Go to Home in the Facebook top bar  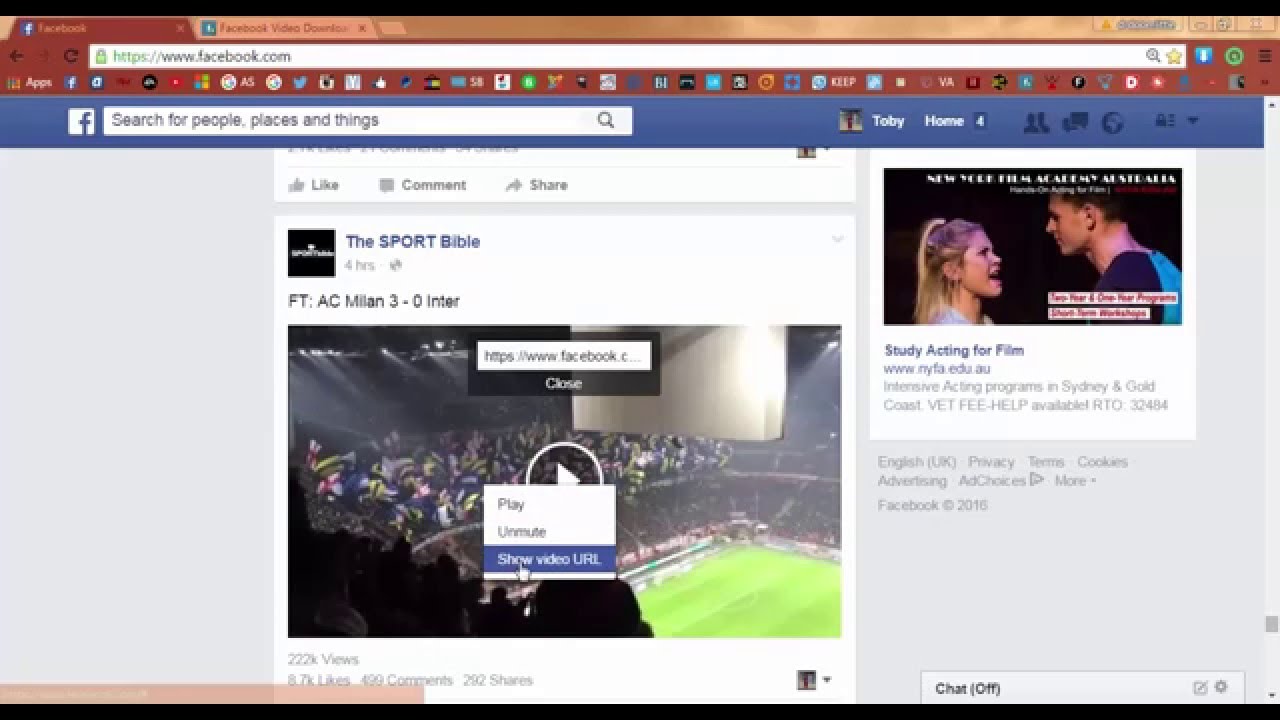[x=944, y=121]
